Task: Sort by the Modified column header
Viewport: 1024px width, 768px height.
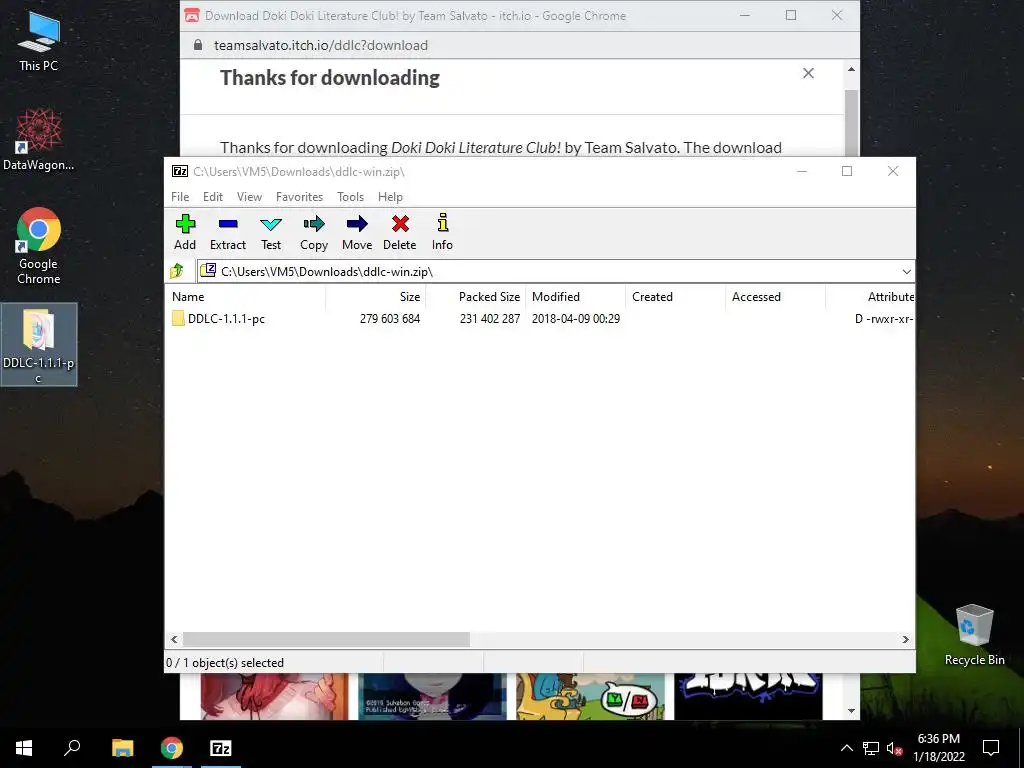Action: (x=575, y=296)
